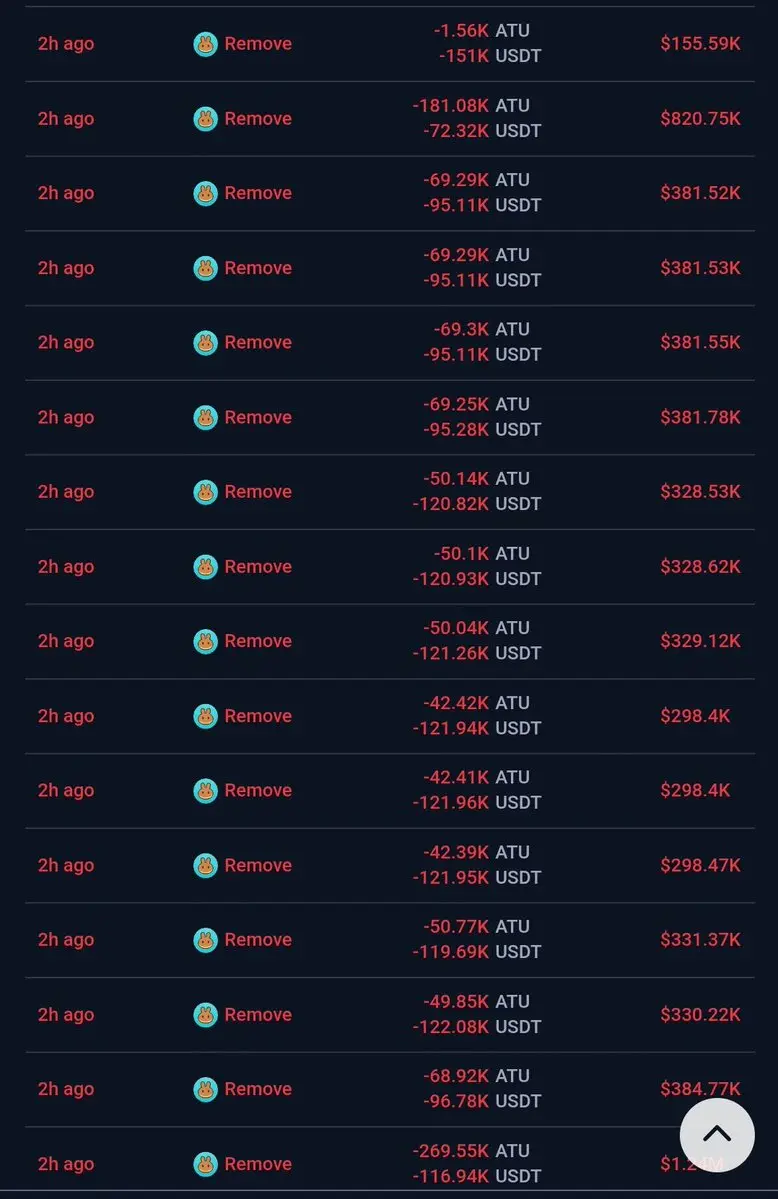Image resolution: width=778 pixels, height=1199 pixels.
Task: Click the $330.22K value amount
Action: pyautogui.click(x=700, y=1015)
